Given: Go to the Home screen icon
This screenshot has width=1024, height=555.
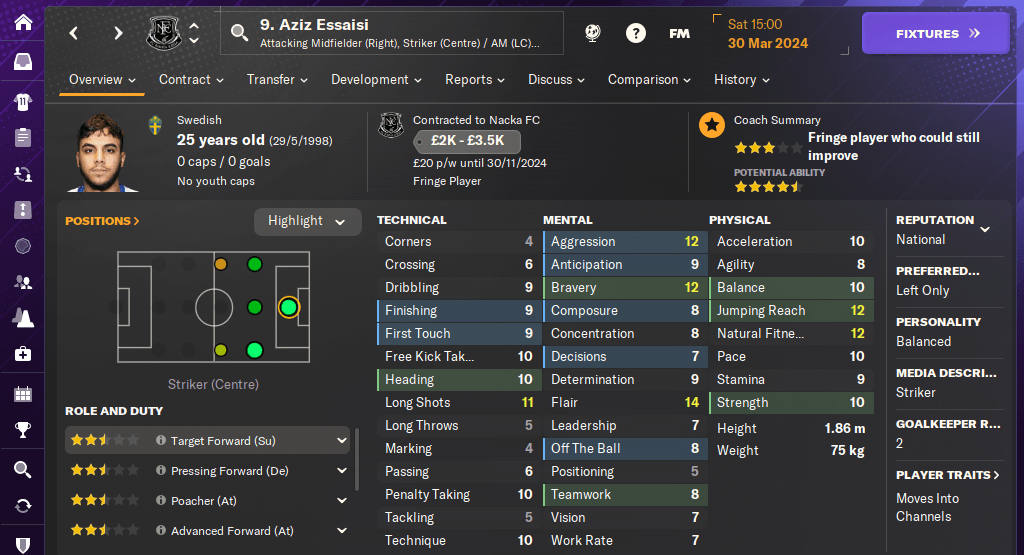Looking at the screenshot, I should [x=22, y=22].
